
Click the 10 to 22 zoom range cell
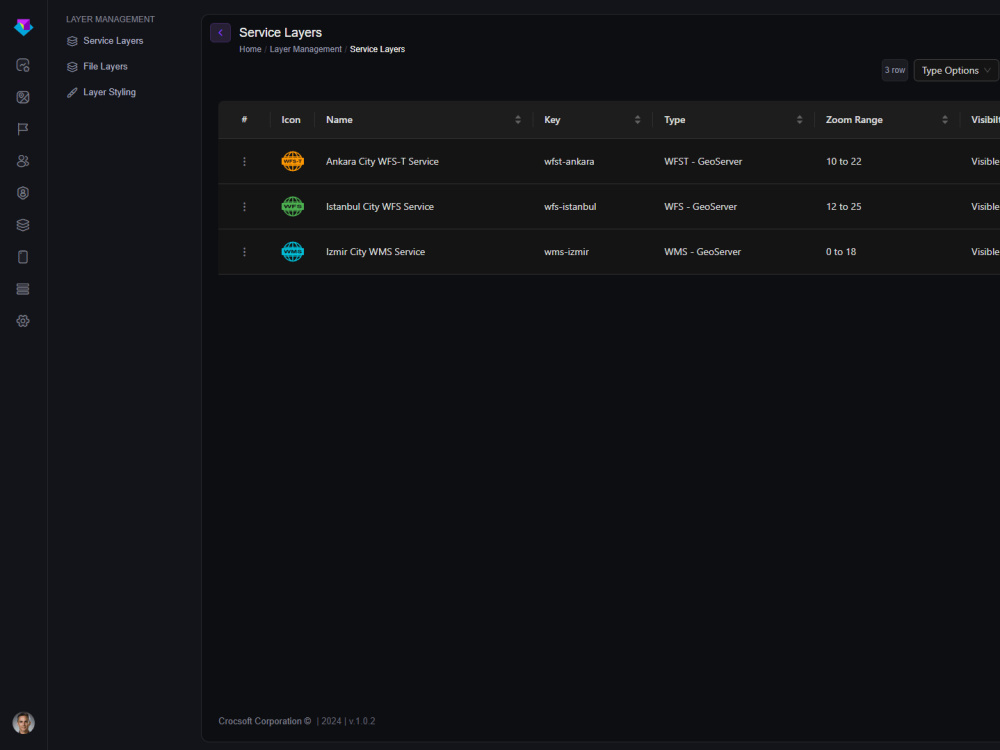click(x=843, y=162)
